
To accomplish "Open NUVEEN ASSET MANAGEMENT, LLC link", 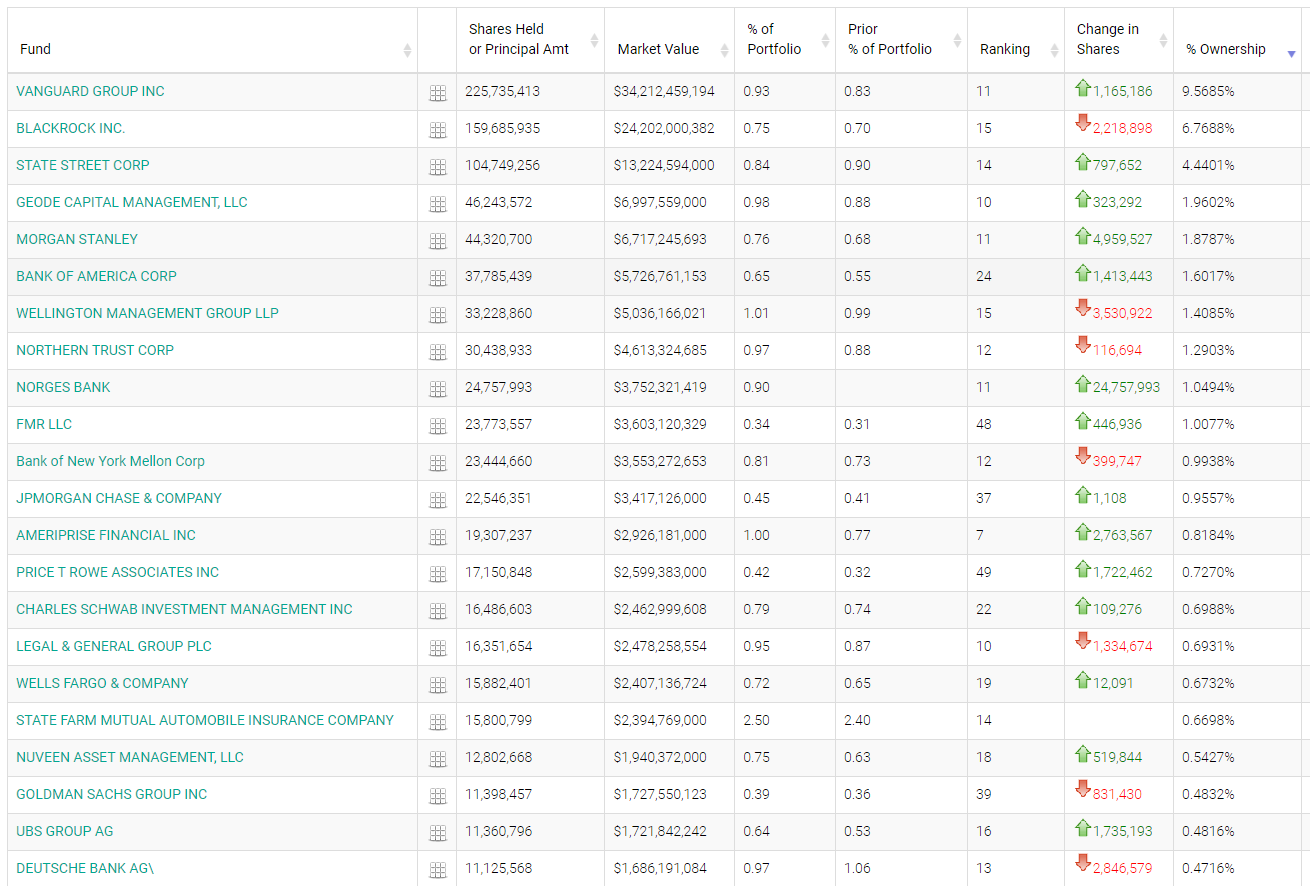I will click(130, 757).
